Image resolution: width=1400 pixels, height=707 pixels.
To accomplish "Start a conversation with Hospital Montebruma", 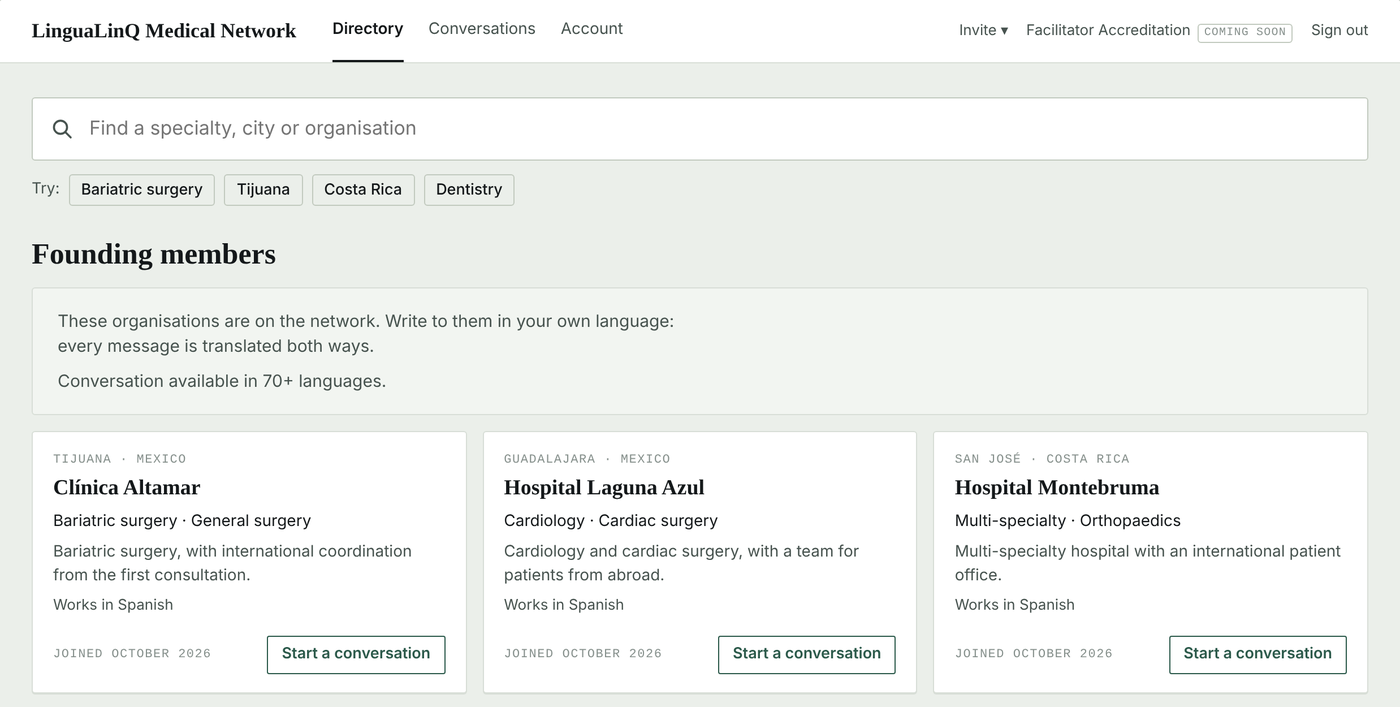I will click(1258, 654).
